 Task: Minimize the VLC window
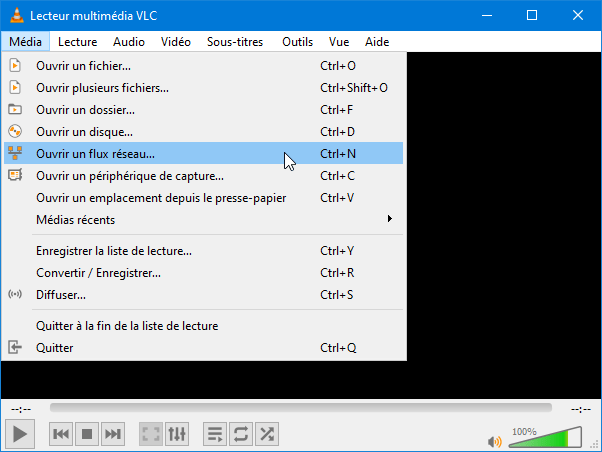(x=487, y=15)
